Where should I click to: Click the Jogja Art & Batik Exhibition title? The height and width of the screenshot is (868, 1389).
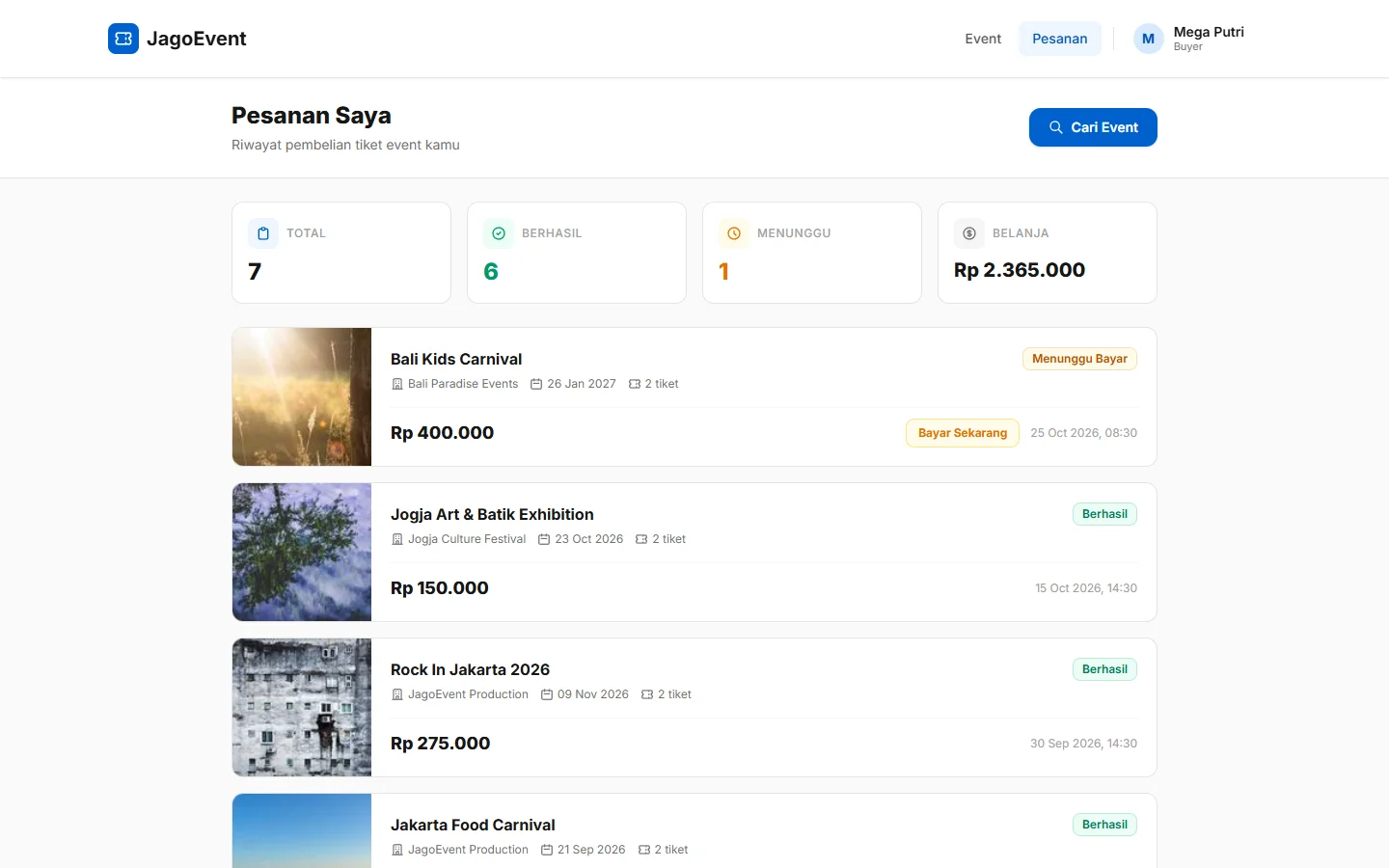(492, 514)
